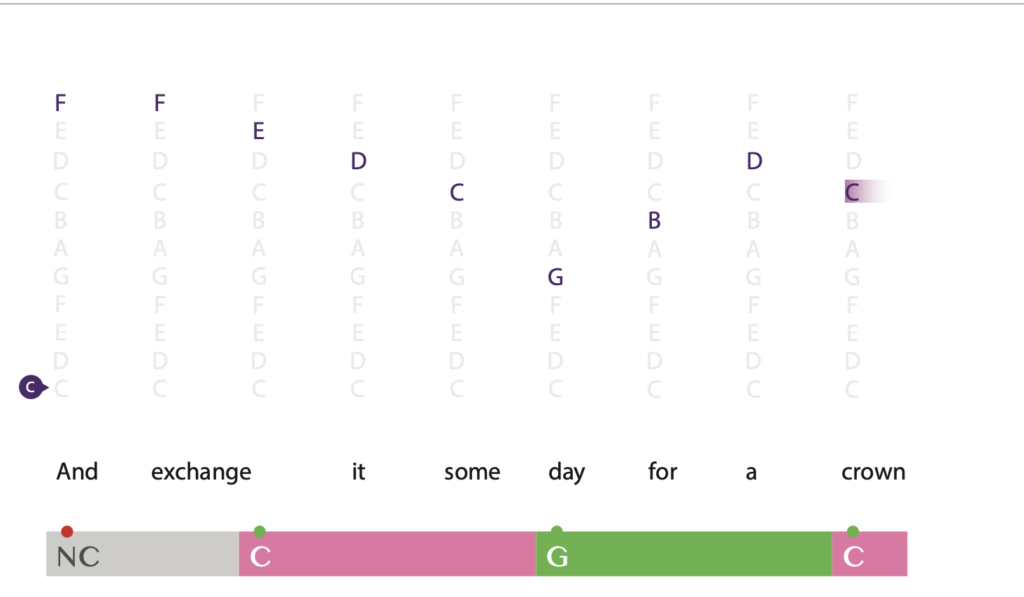1024x597 pixels.
Task: Click the red dot above NC chord
Action: (x=67, y=531)
